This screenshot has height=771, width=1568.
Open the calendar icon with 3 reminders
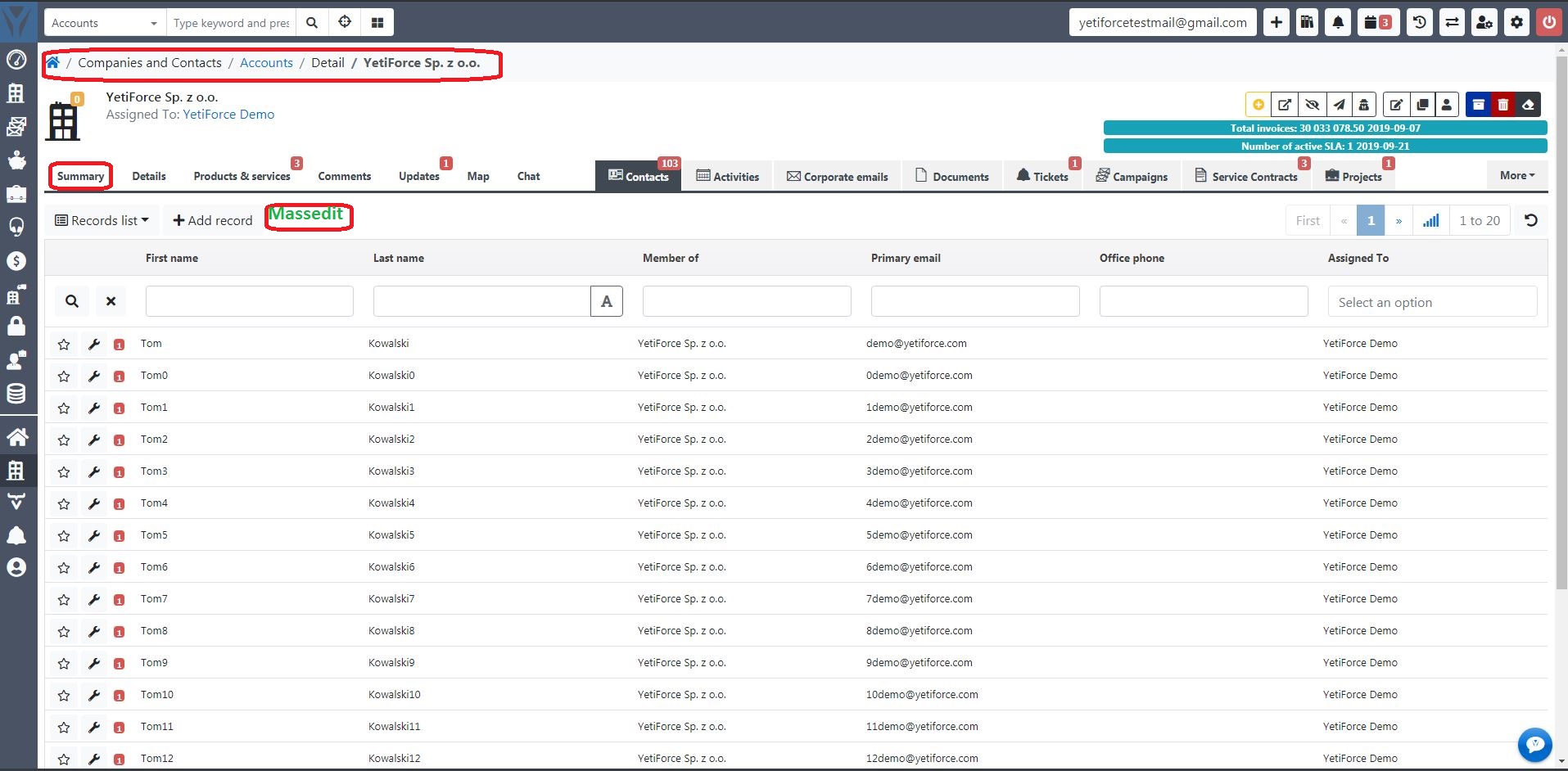point(1376,22)
